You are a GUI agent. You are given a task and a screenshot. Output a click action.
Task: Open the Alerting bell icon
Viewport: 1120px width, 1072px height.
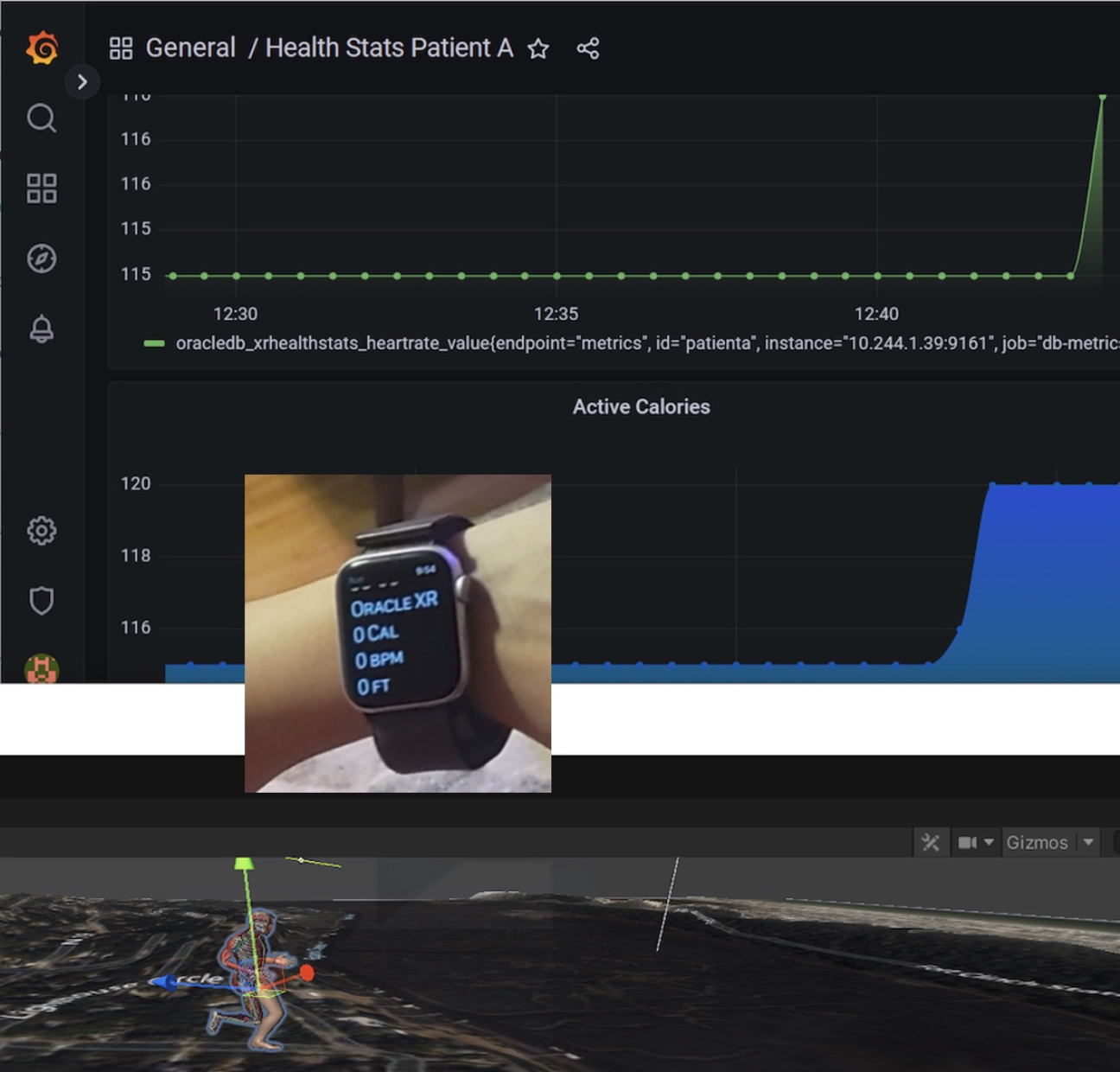[41, 329]
